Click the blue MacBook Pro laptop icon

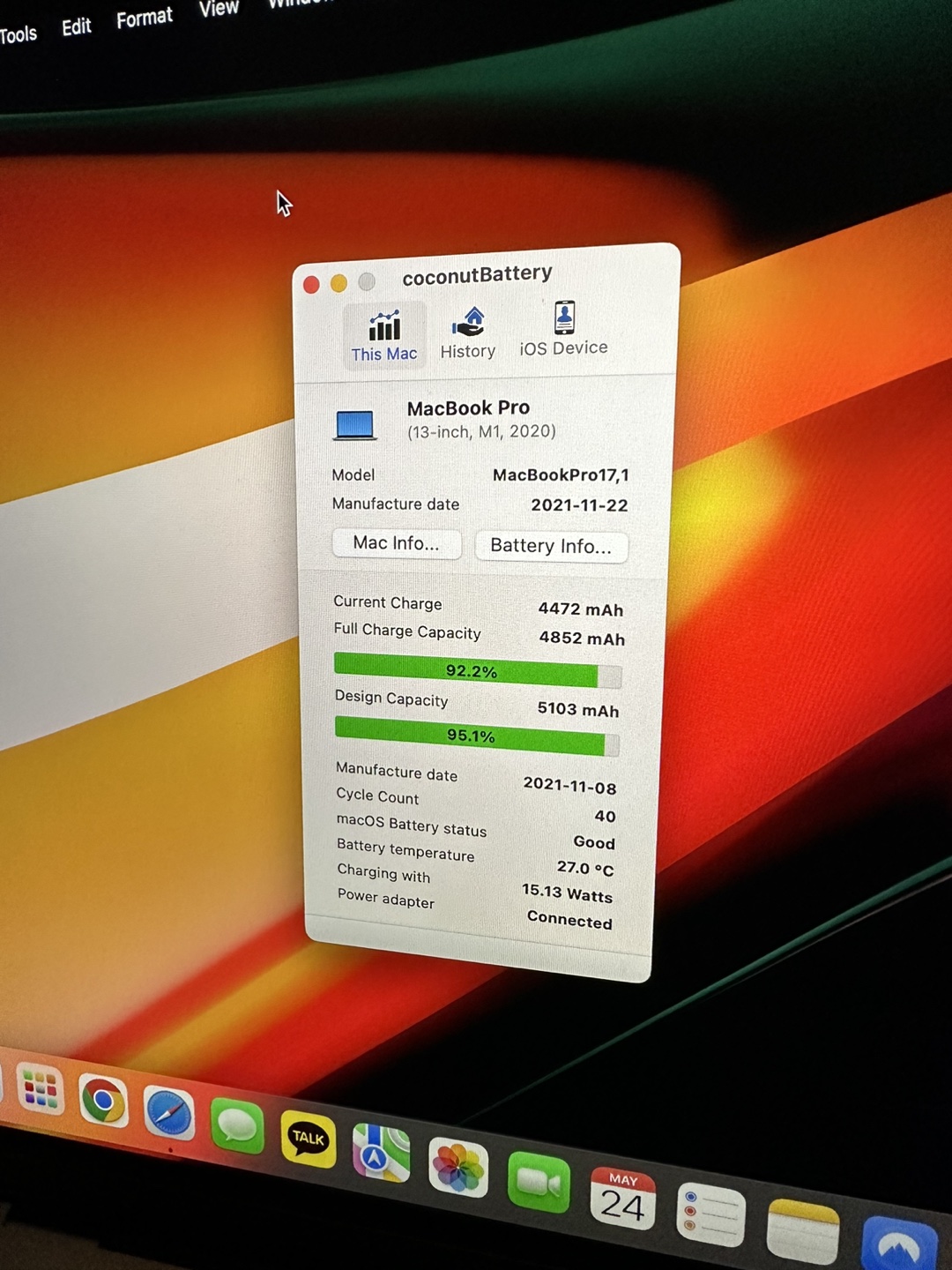(x=356, y=425)
